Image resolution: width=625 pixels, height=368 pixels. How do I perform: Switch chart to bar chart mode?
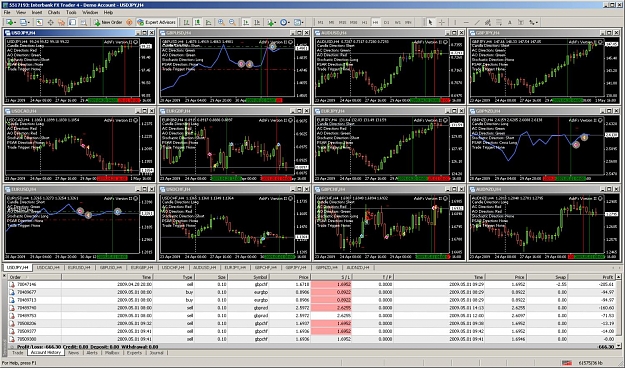click(186, 22)
